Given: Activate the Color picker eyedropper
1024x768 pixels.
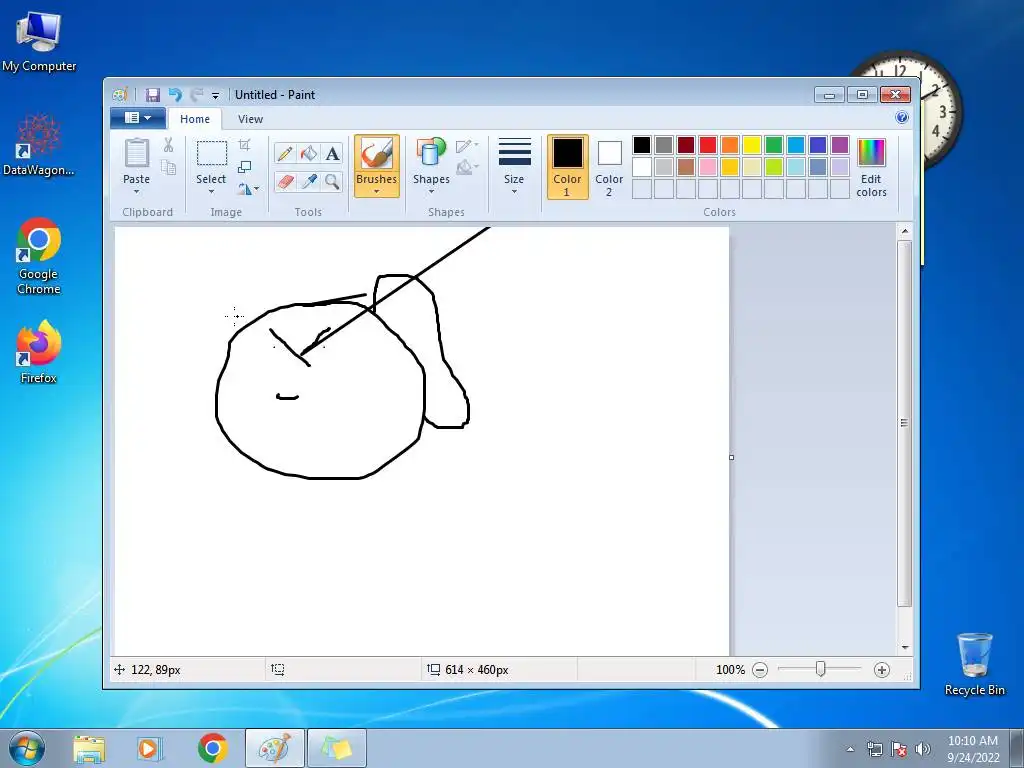Looking at the screenshot, I should pos(308,181).
